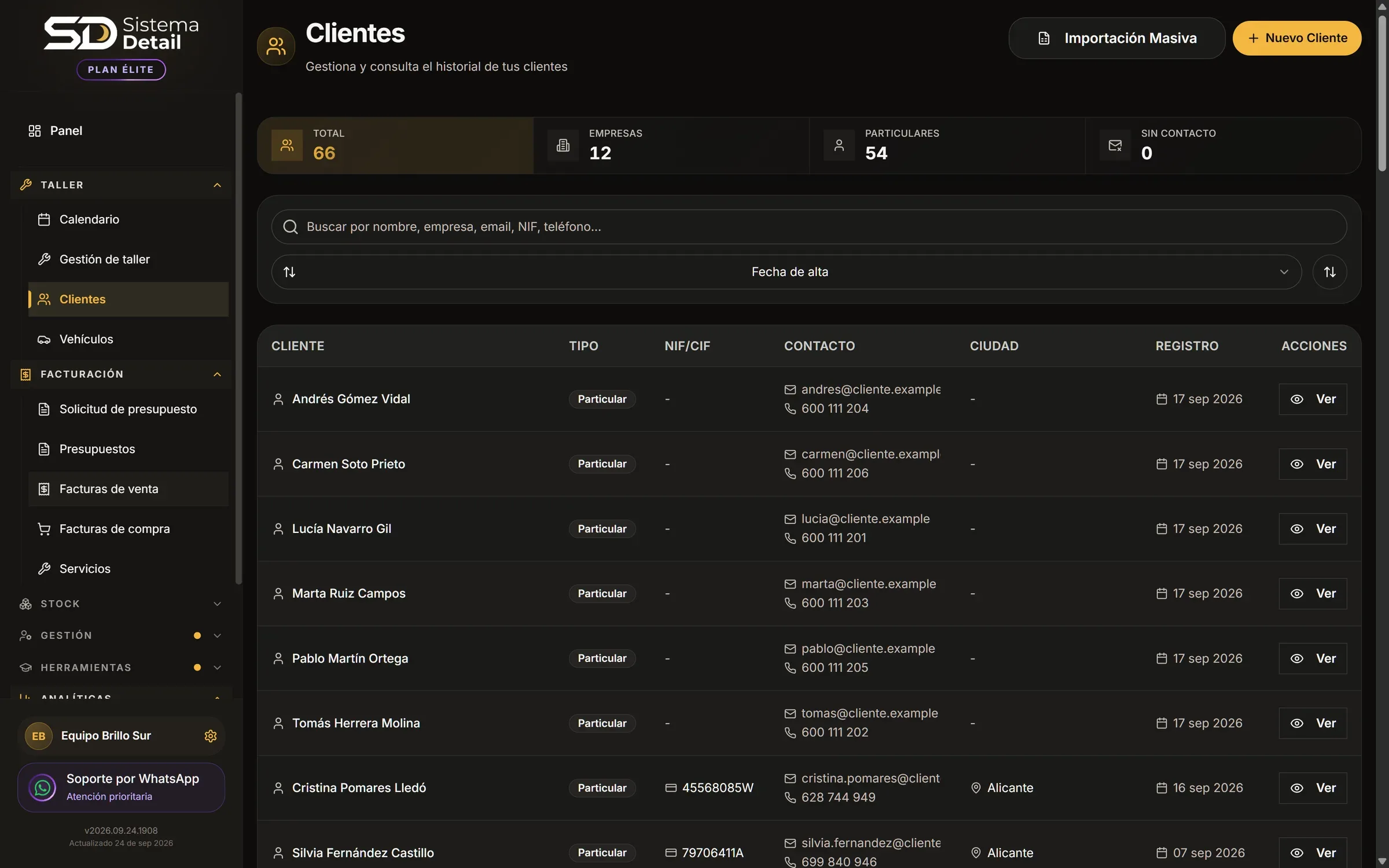The height and width of the screenshot is (868, 1389).
Task: Click the Nuevo Cliente button
Action: click(x=1297, y=38)
